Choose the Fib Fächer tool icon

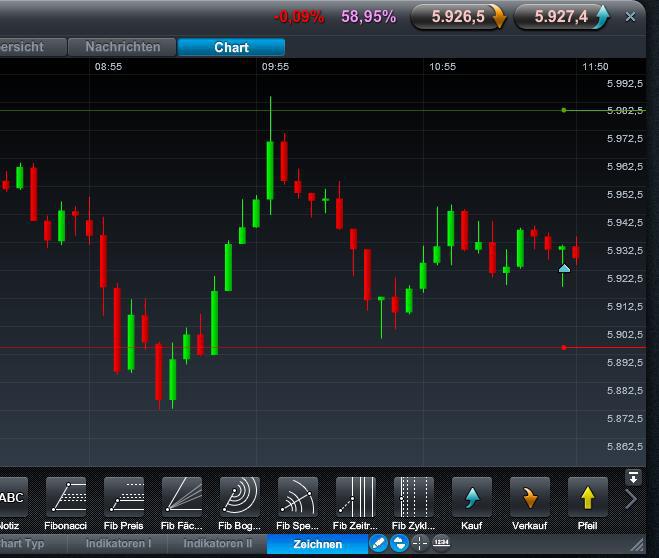pyautogui.click(x=182, y=497)
